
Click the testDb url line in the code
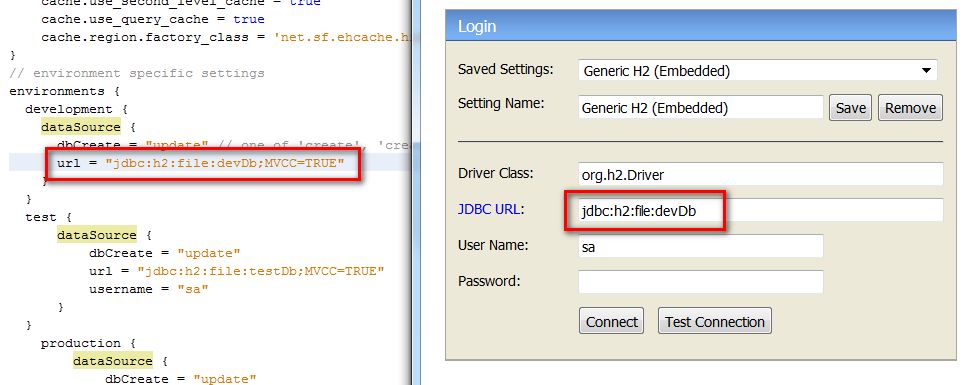point(237,271)
